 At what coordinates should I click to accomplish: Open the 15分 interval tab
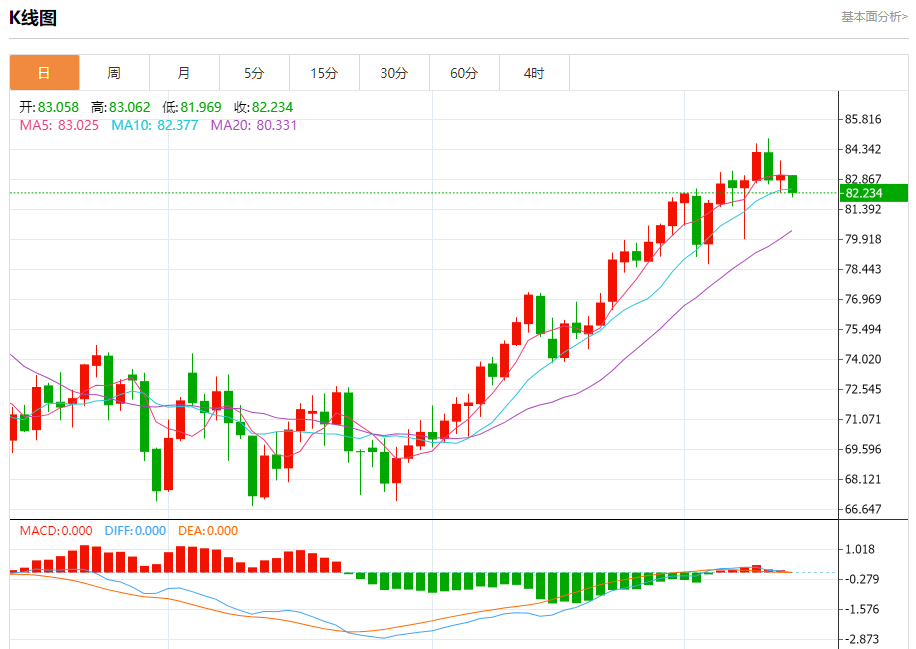[x=324, y=73]
